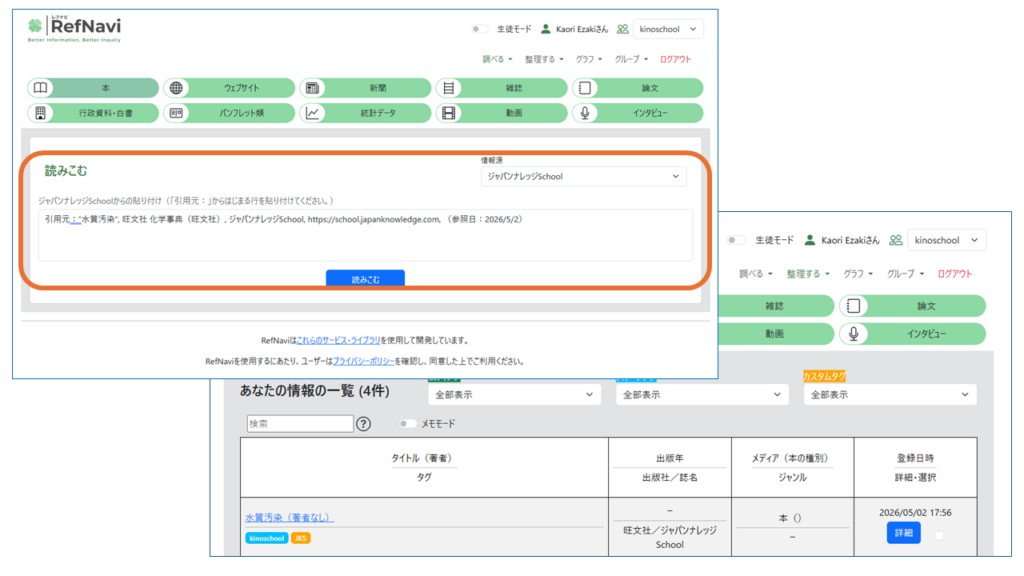
Task: Click the 動画 button in back window
Action: (775, 334)
